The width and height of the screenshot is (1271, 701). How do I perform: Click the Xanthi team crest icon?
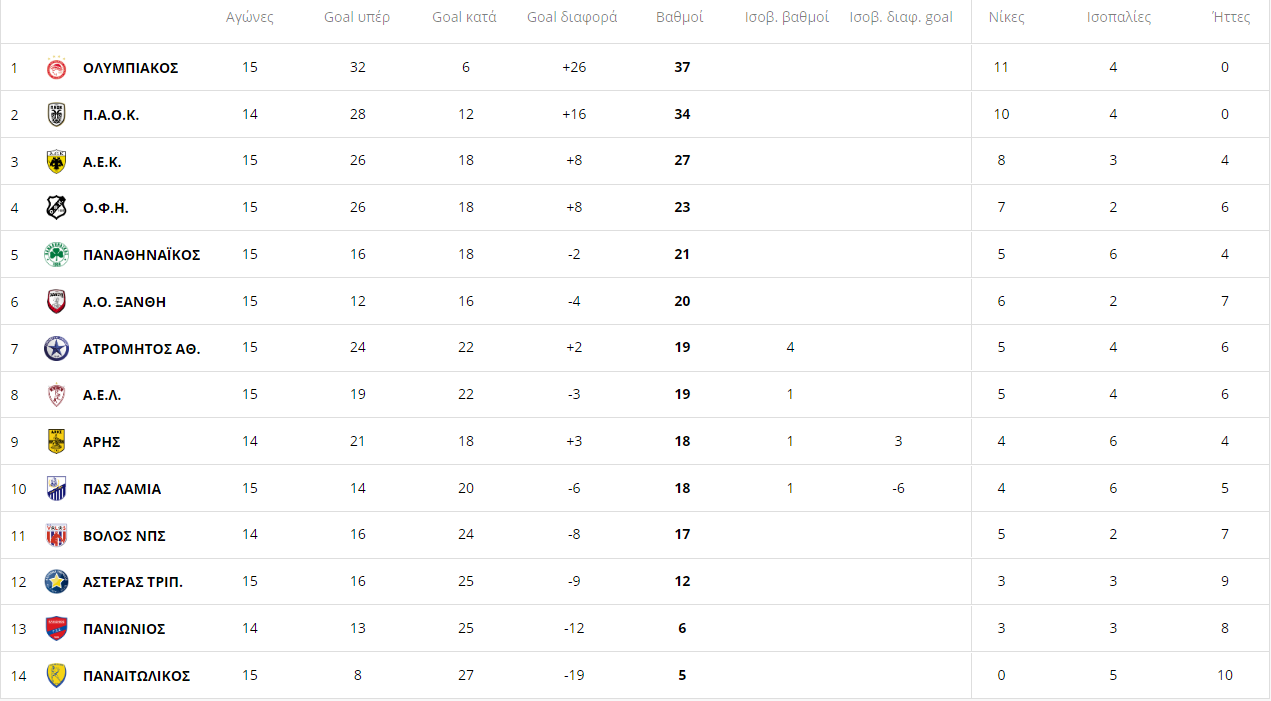coord(57,302)
